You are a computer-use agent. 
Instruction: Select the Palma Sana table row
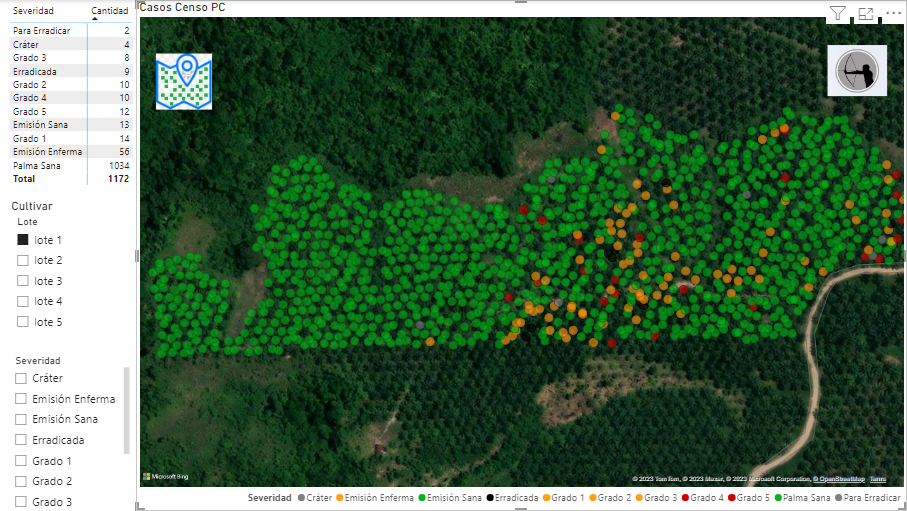(71, 166)
